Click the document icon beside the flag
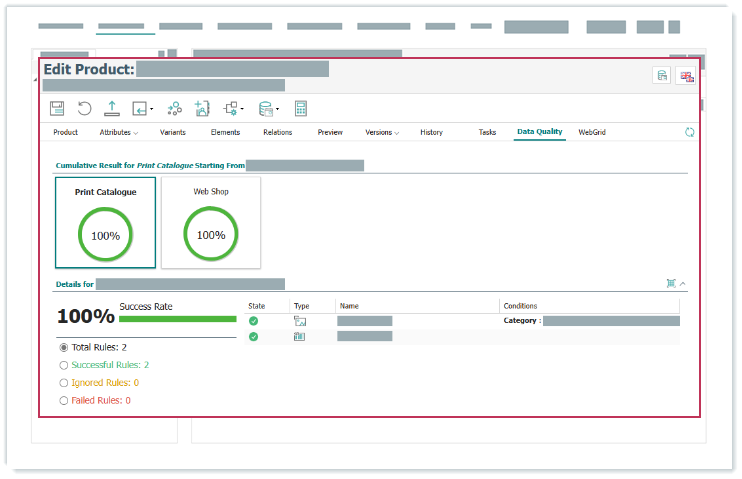742x479 pixels. click(662, 76)
